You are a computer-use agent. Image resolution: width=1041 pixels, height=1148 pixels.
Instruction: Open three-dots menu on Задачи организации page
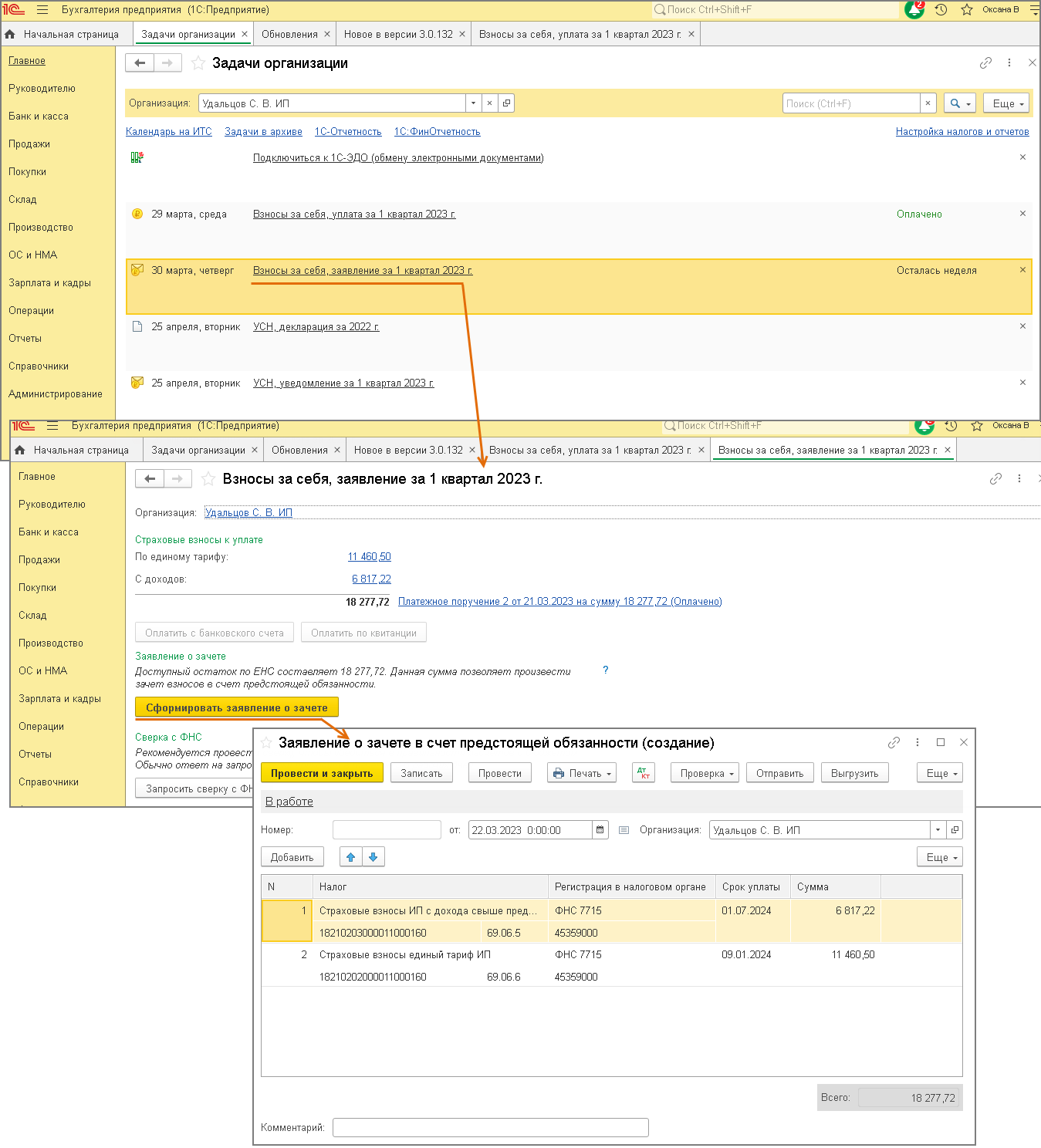pyautogui.click(x=1009, y=63)
